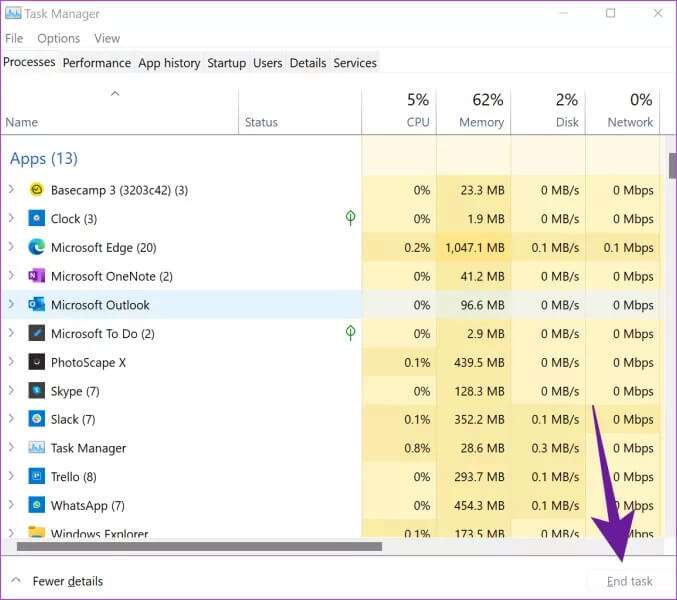This screenshot has width=677, height=600.
Task: Click the Task Manager title bar icon
Action: [x=13, y=13]
